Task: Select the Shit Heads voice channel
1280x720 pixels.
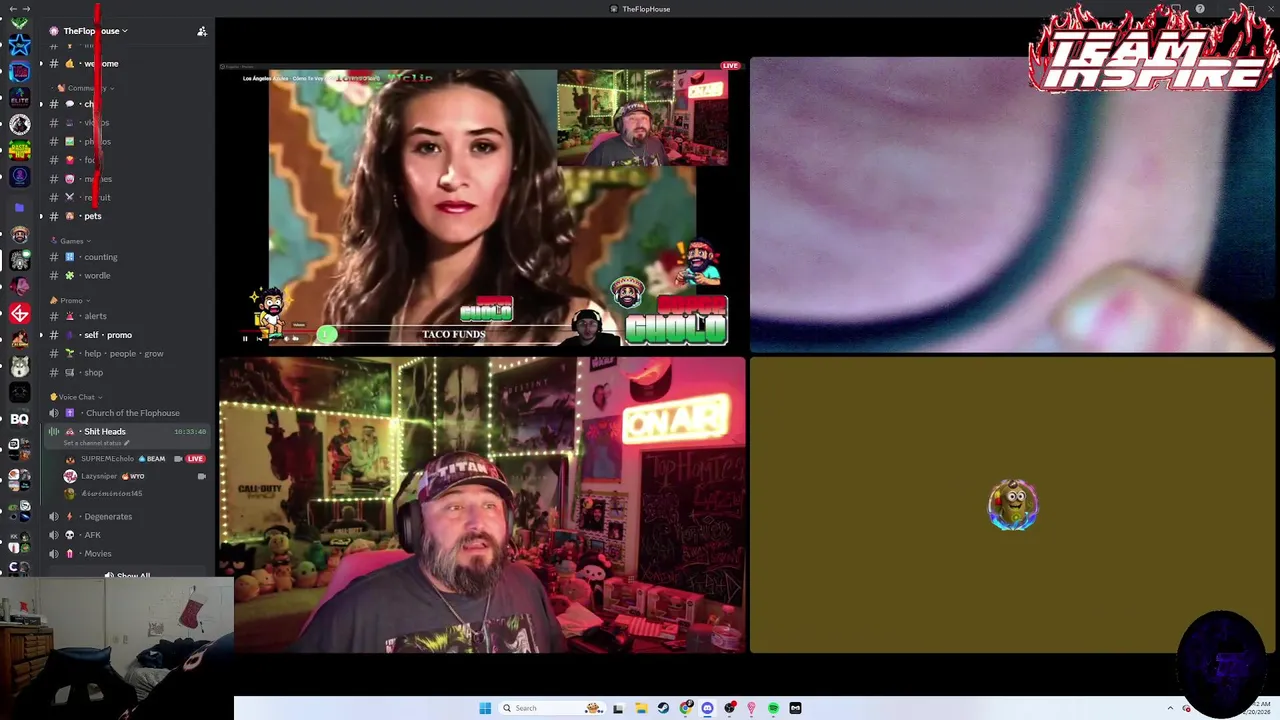Action: 105,432
